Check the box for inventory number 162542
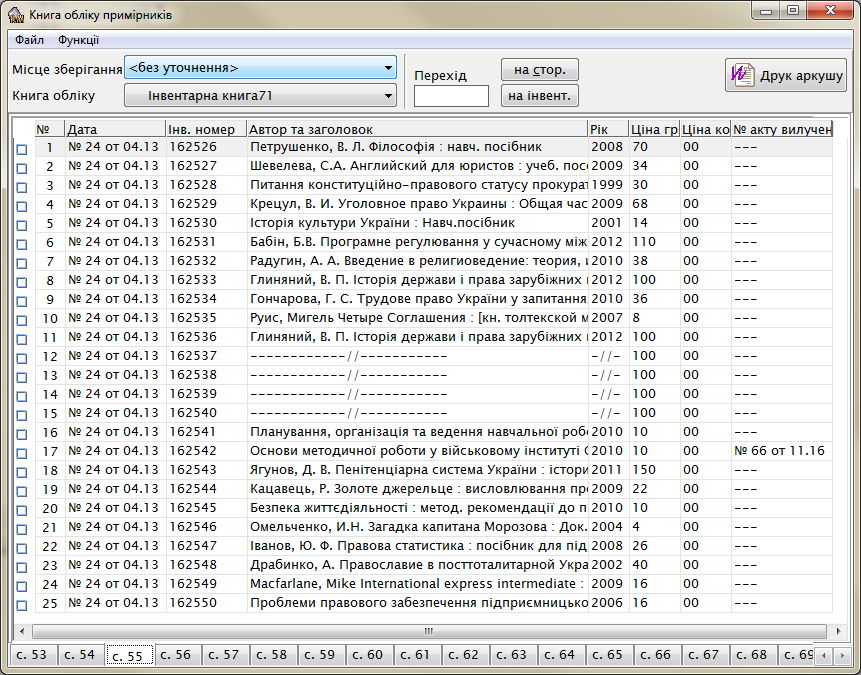Image resolution: width=861 pixels, height=675 pixels. [x=22, y=452]
